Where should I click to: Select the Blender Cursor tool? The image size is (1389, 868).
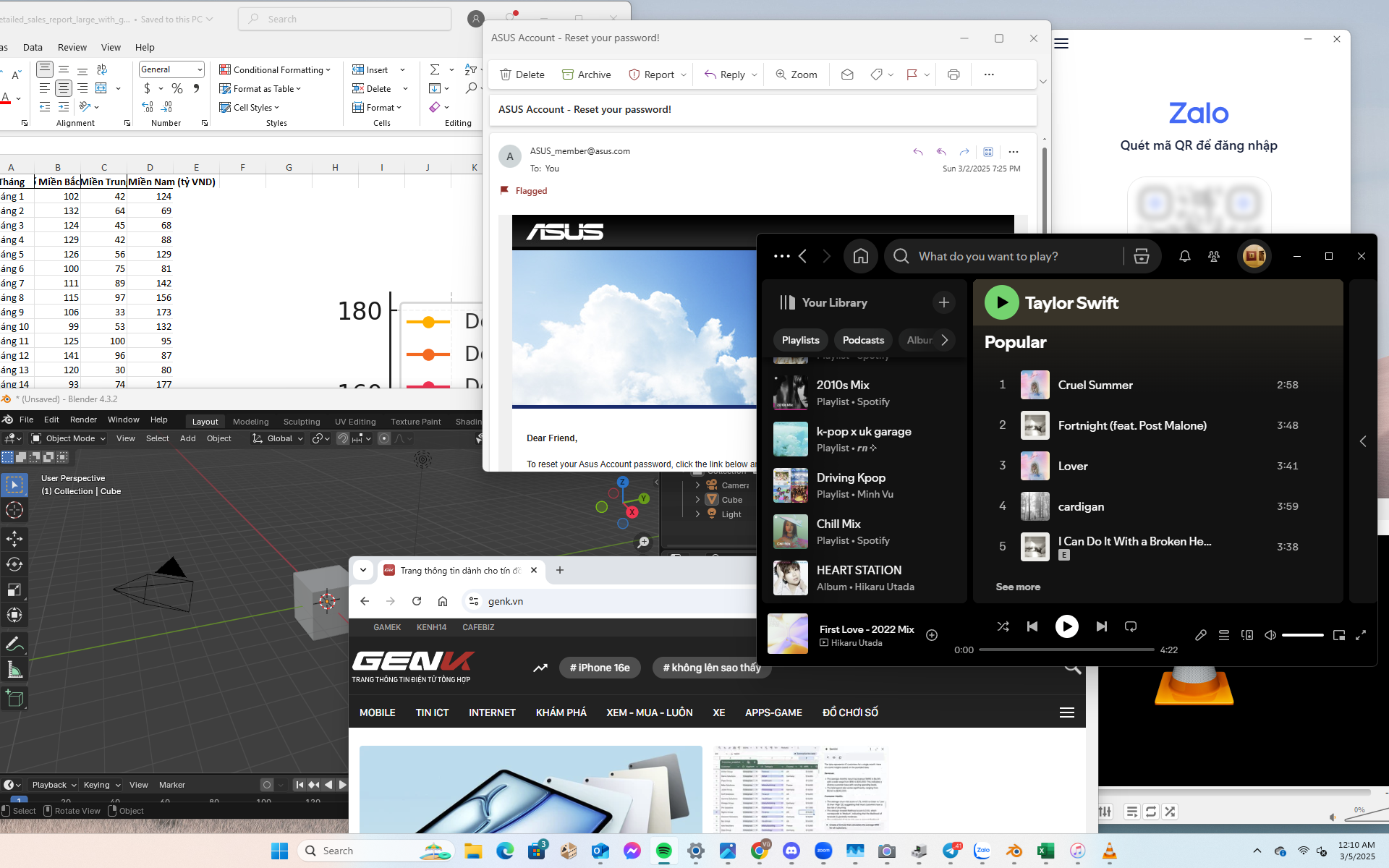pyautogui.click(x=14, y=510)
